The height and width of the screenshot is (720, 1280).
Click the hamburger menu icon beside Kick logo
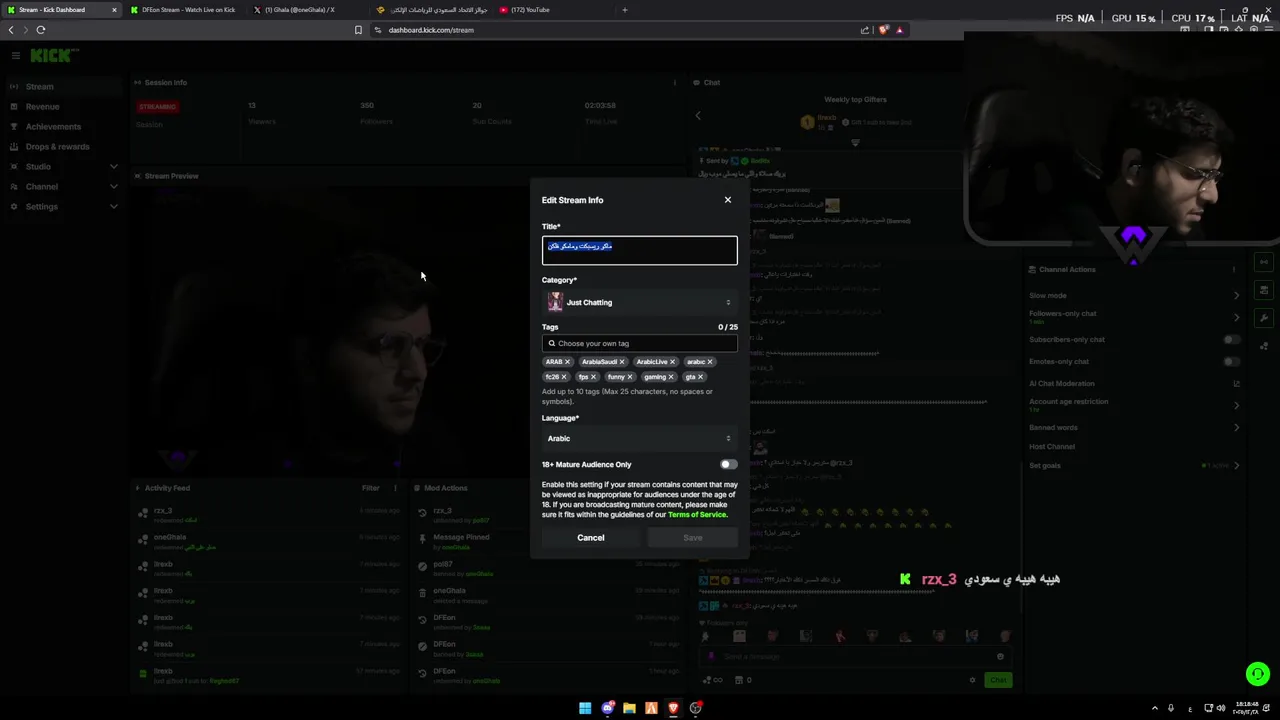tap(15, 56)
